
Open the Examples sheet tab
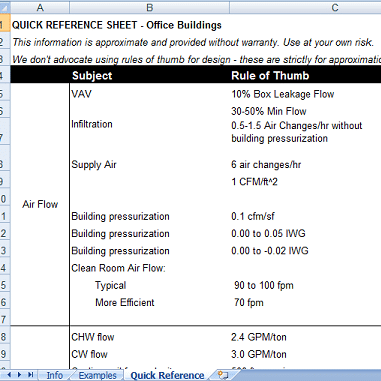97,375
